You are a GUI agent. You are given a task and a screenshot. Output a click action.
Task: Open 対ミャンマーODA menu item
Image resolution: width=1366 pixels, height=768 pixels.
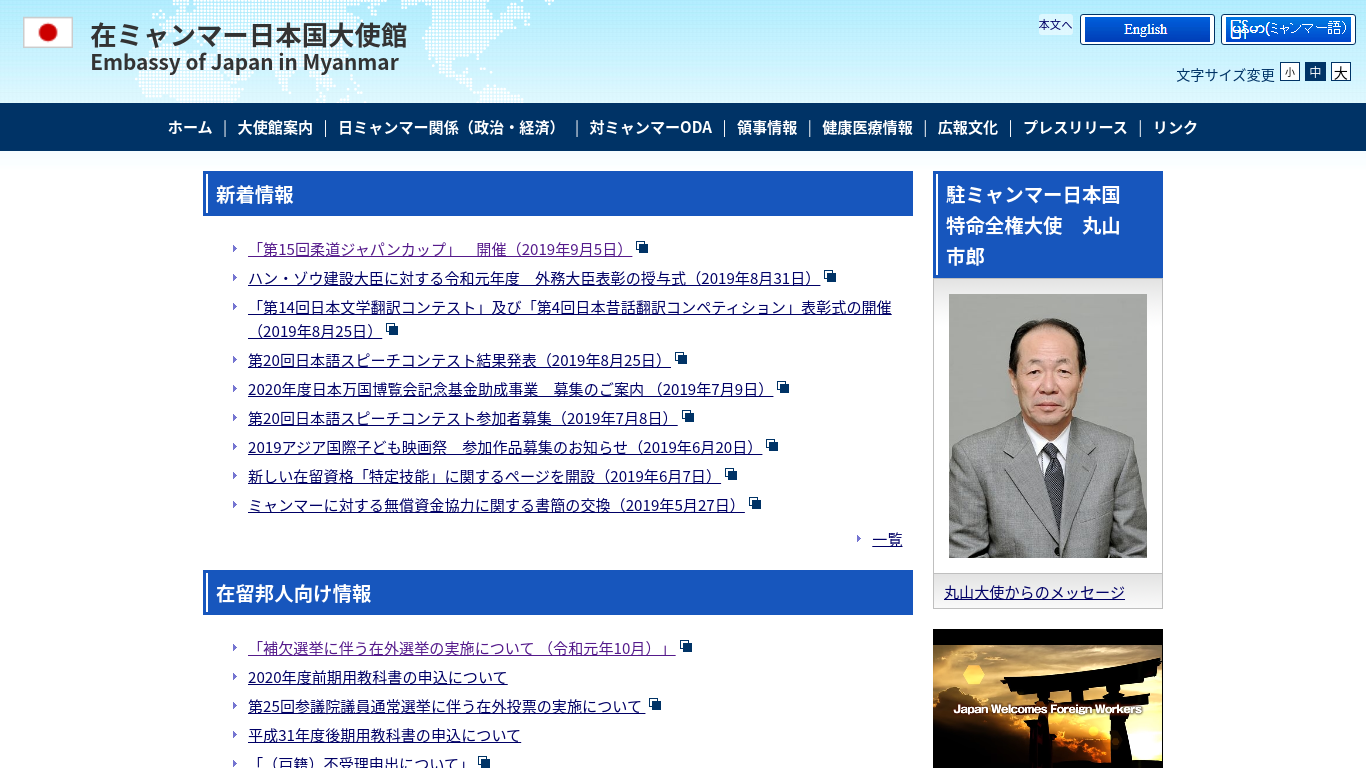coord(651,127)
